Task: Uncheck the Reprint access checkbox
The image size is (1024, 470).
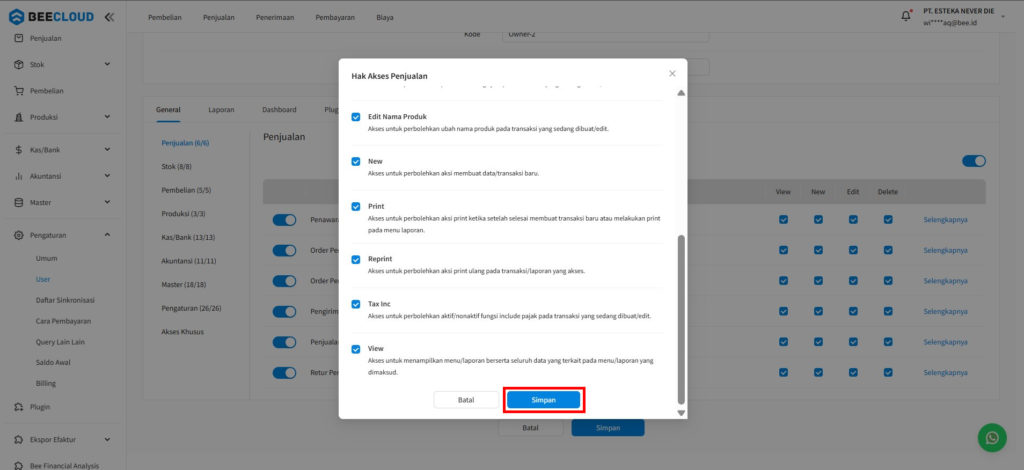Action: [x=356, y=259]
